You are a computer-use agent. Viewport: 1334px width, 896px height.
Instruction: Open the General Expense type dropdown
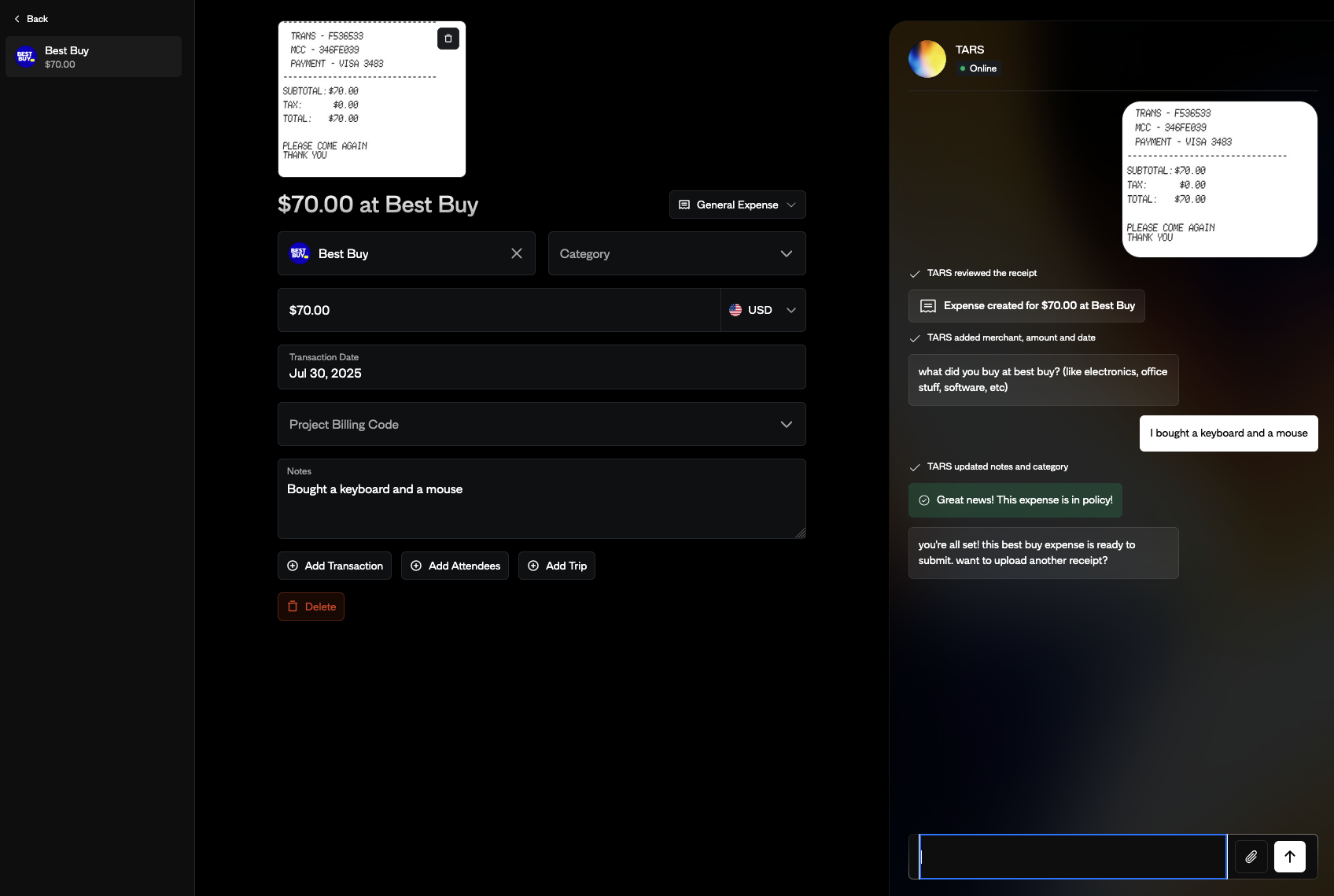(x=737, y=205)
